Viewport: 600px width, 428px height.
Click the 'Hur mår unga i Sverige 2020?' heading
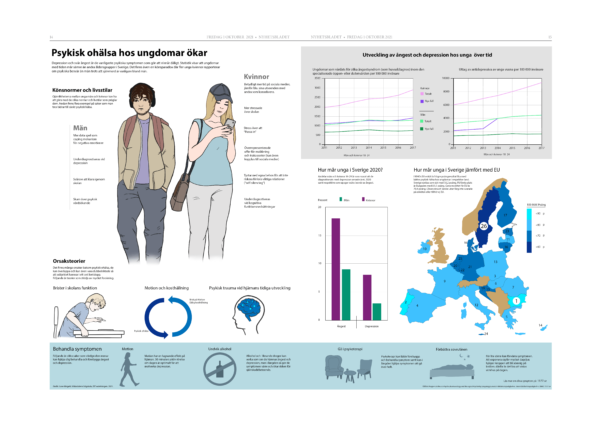coord(350,170)
